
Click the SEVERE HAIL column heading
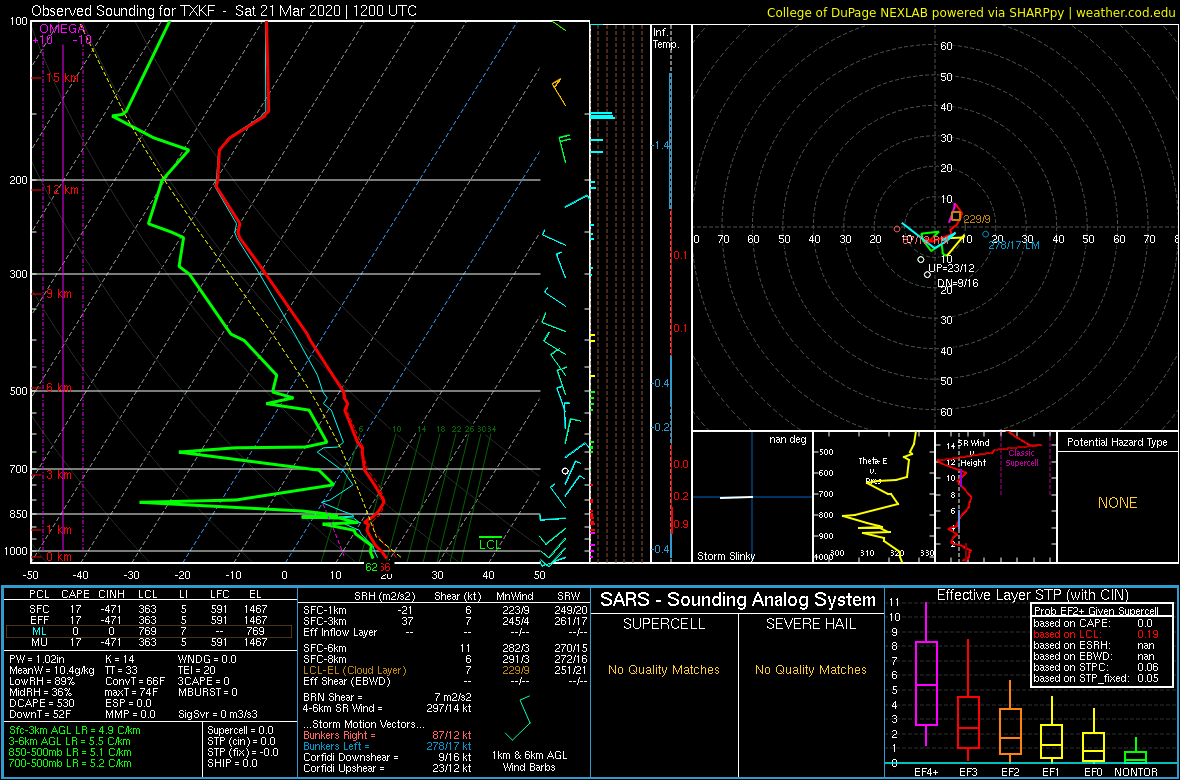812,624
